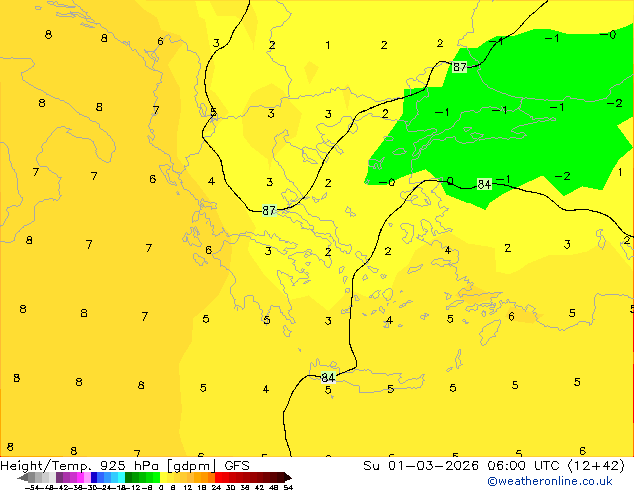634x490 pixels.
Task: Click the legend's 12 tick label
Action: [188, 487]
